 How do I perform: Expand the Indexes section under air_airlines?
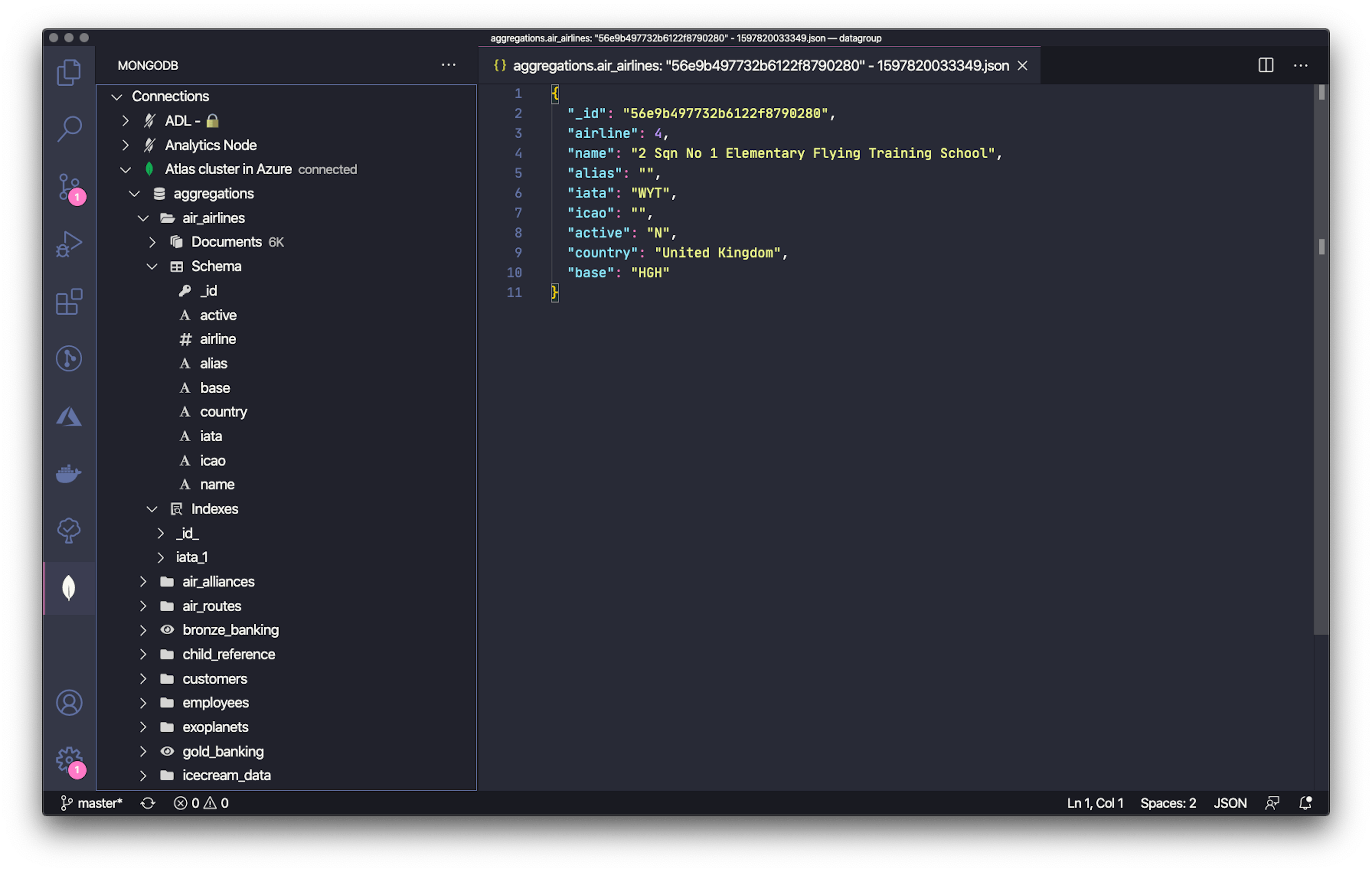pos(152,508)
